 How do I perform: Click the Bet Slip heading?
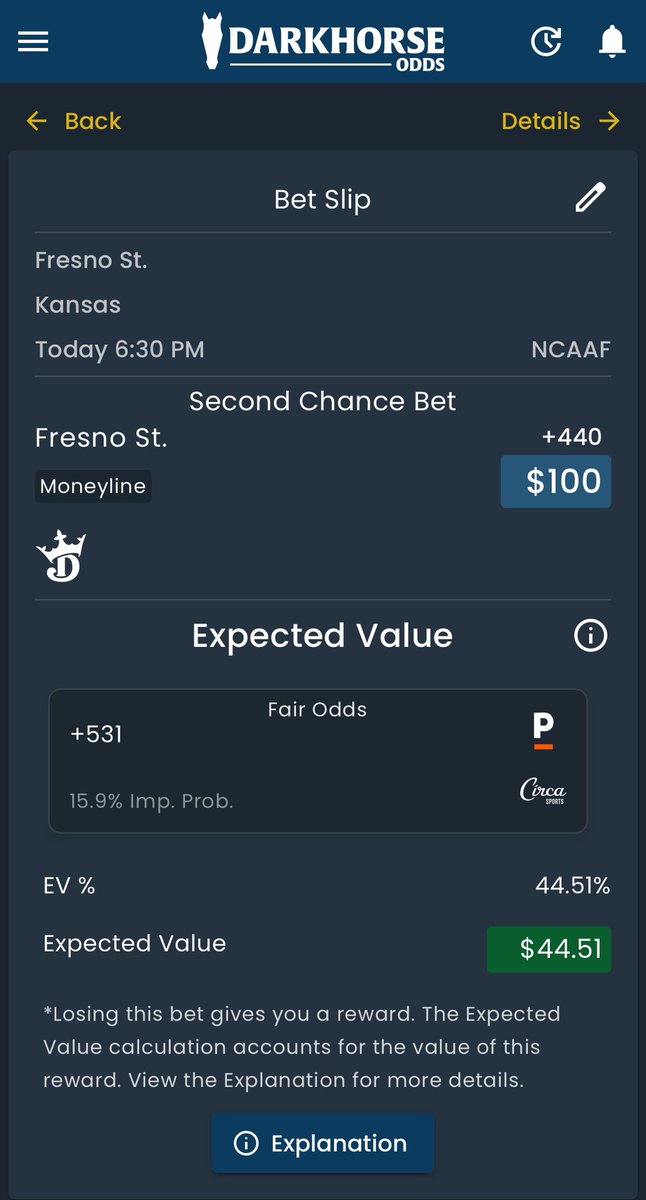[x=322, y=199]
